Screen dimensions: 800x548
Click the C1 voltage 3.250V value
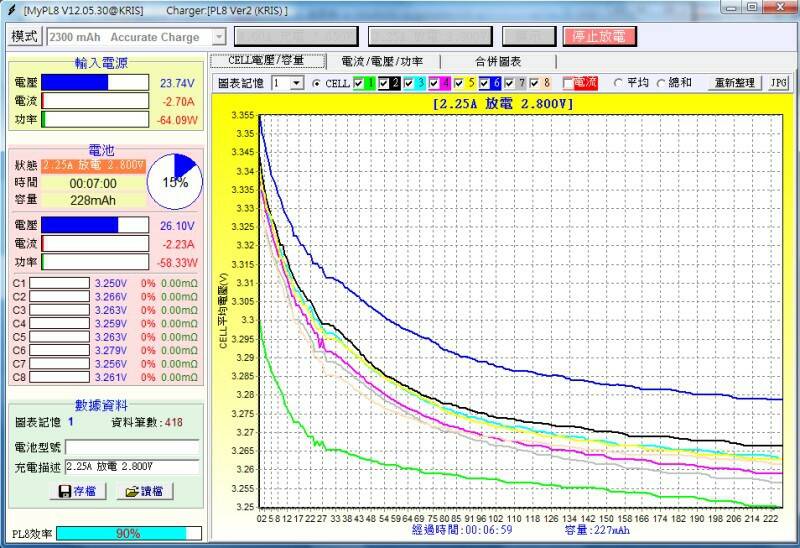[x=111, y=283]
